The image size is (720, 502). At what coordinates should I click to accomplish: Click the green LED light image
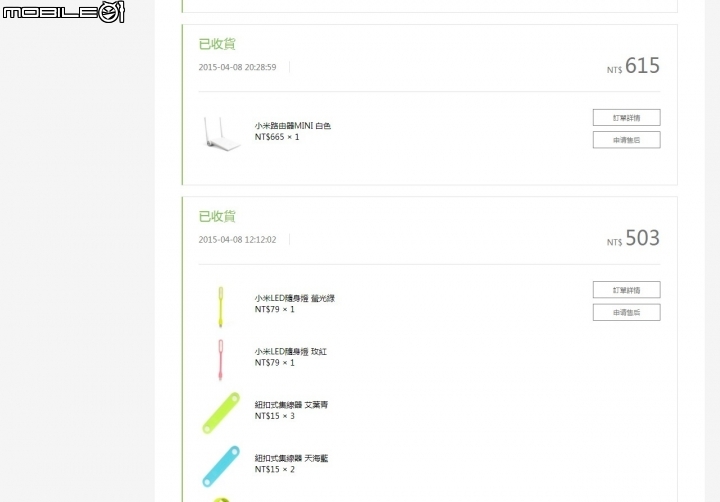pos(220,305)
